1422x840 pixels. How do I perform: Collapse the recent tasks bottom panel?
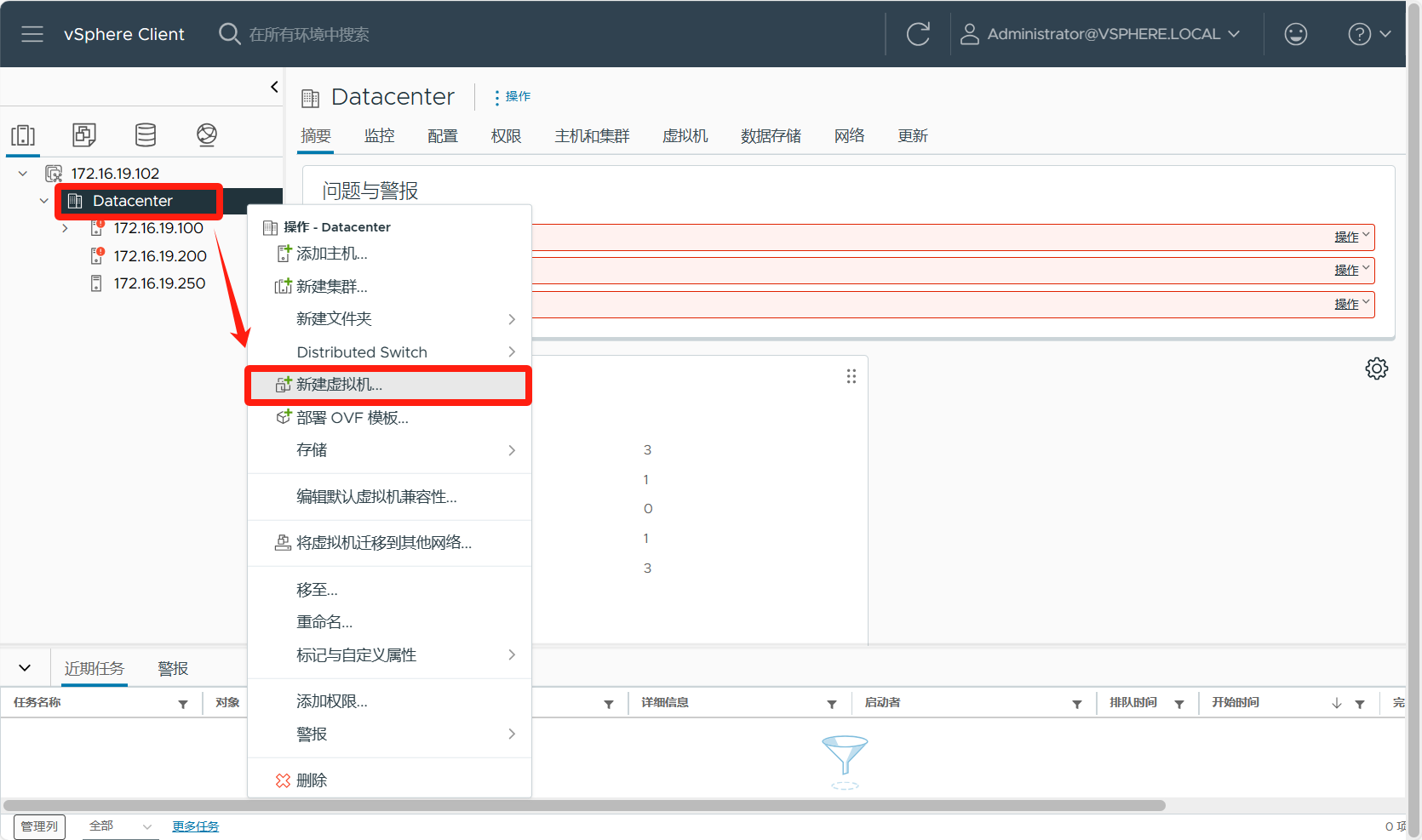pos(25,668)
